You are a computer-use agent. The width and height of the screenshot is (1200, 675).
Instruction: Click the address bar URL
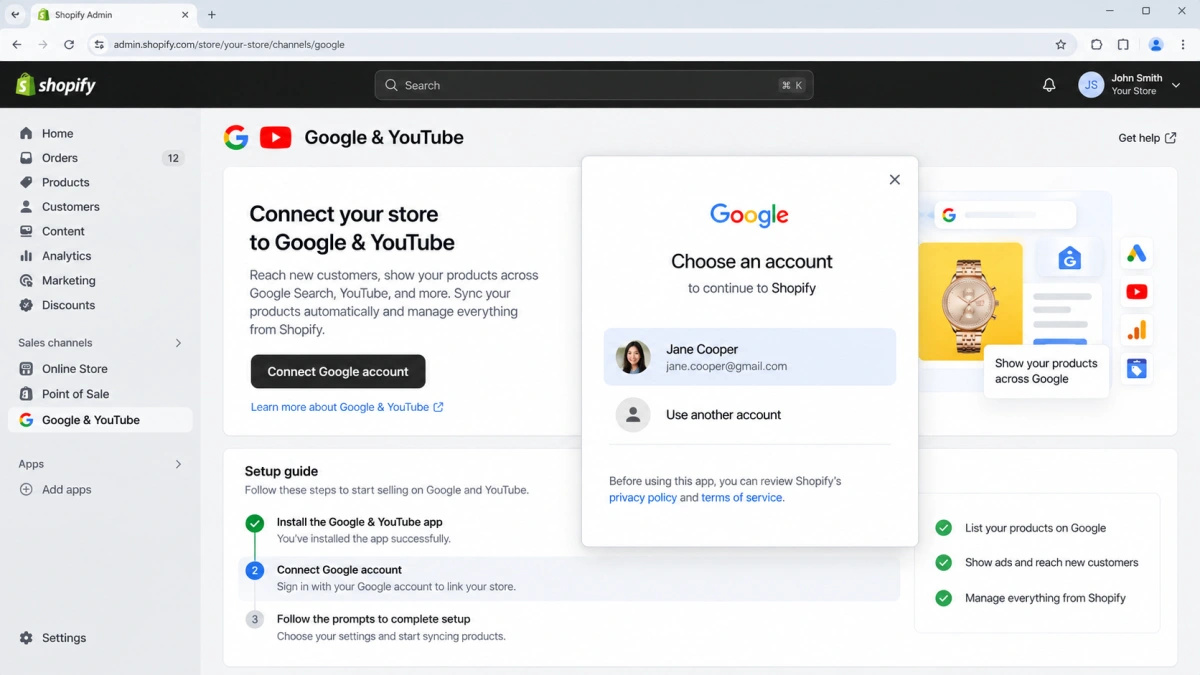tap(229, 44)
